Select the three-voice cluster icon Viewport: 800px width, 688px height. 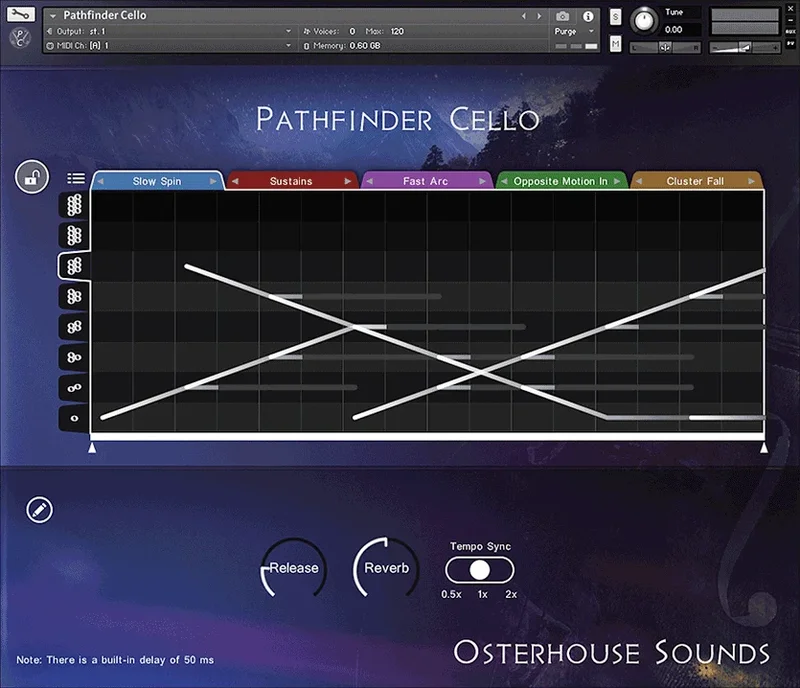[74, 357]
